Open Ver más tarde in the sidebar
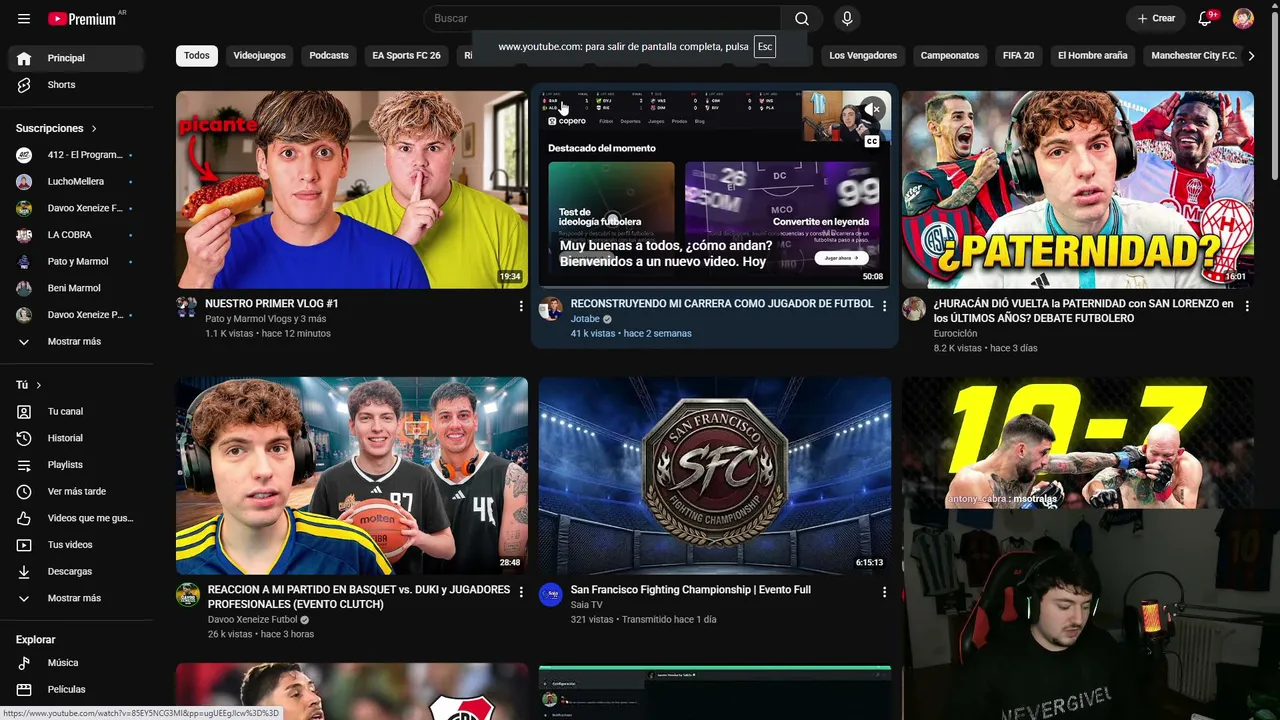This screenshot has height=720, width=1280. coord(76,492)
